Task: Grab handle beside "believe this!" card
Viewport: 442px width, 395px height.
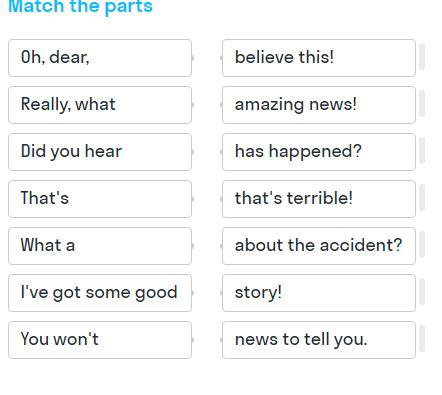Action: pos(422,57)
